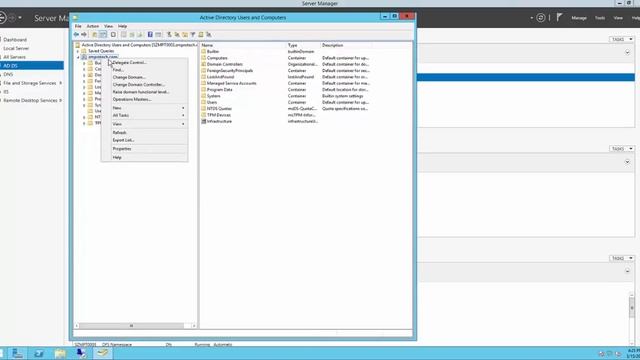The image size is (640, 360).
Task: Expand the Saved Queries tree node
Action: pos(78,51)
